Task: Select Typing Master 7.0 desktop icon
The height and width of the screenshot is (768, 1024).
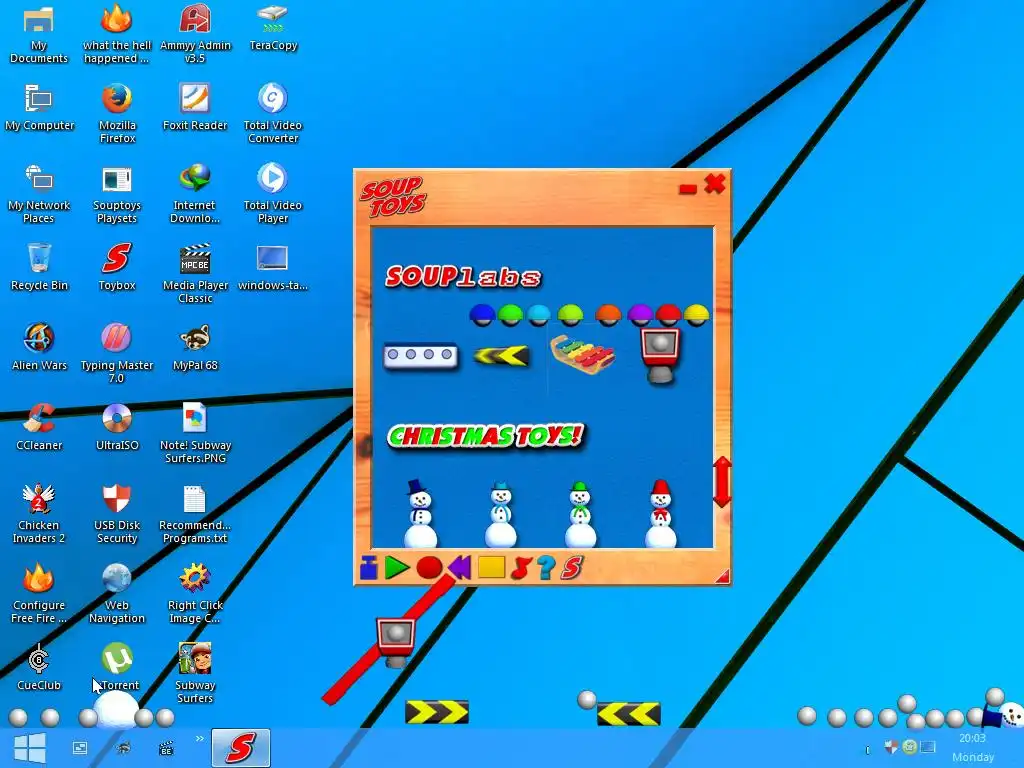Action: tap(117, 353)
